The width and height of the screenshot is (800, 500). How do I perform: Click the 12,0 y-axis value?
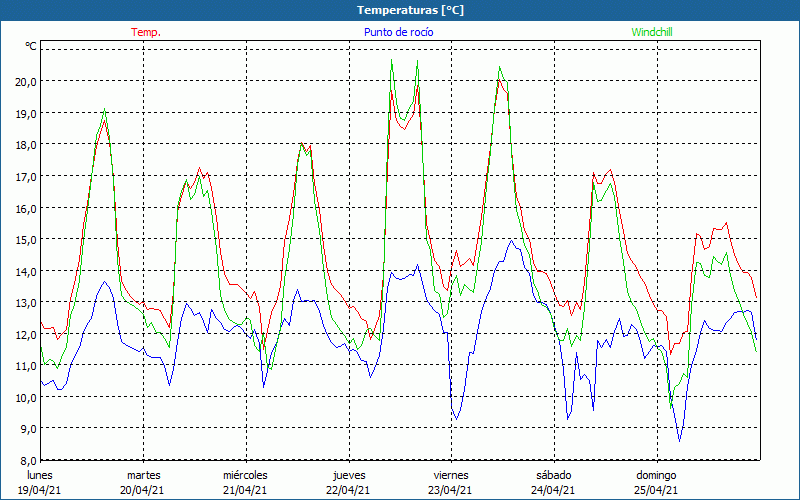pyautogui.click(x=26, y=334)
